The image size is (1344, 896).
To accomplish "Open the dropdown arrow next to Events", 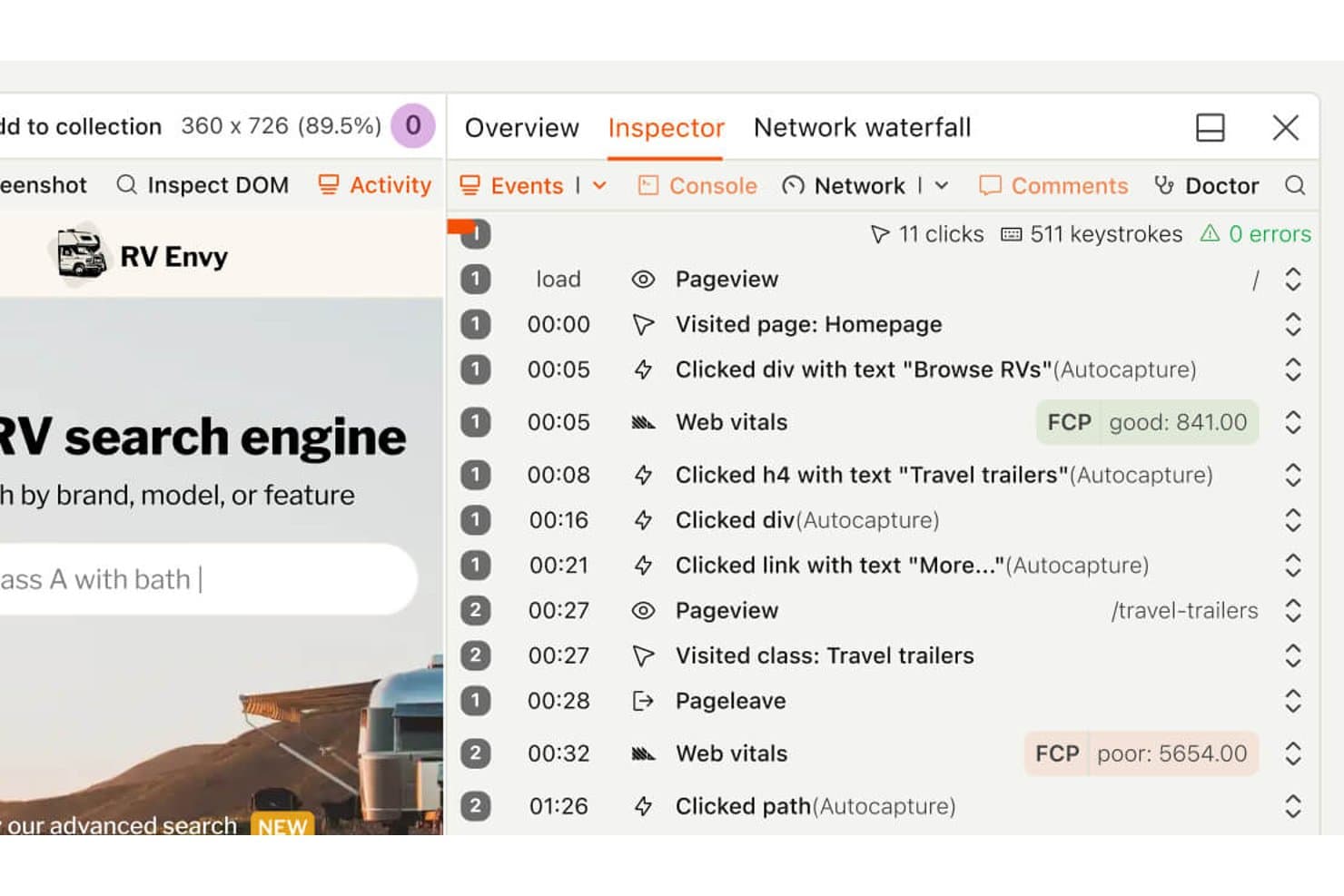I will tap(599, 186).
